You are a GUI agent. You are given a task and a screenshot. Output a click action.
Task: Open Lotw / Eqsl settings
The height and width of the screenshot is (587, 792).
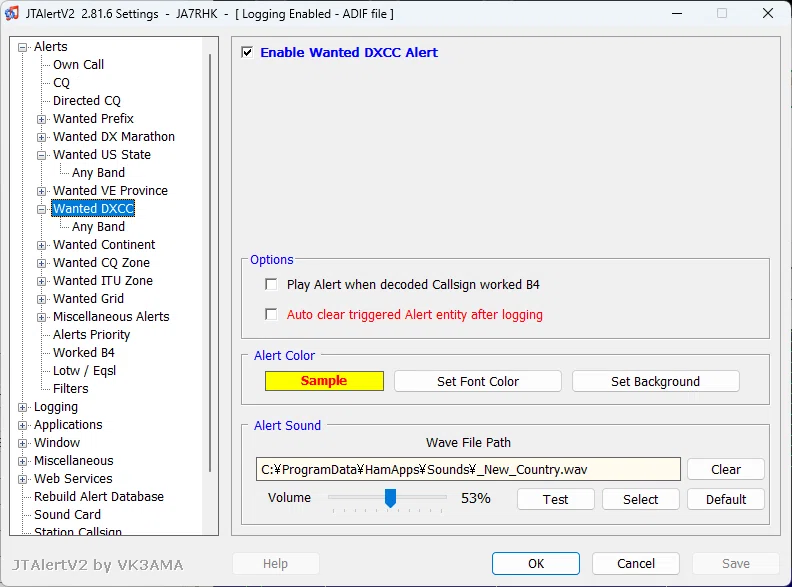click(x=84, y=371)
